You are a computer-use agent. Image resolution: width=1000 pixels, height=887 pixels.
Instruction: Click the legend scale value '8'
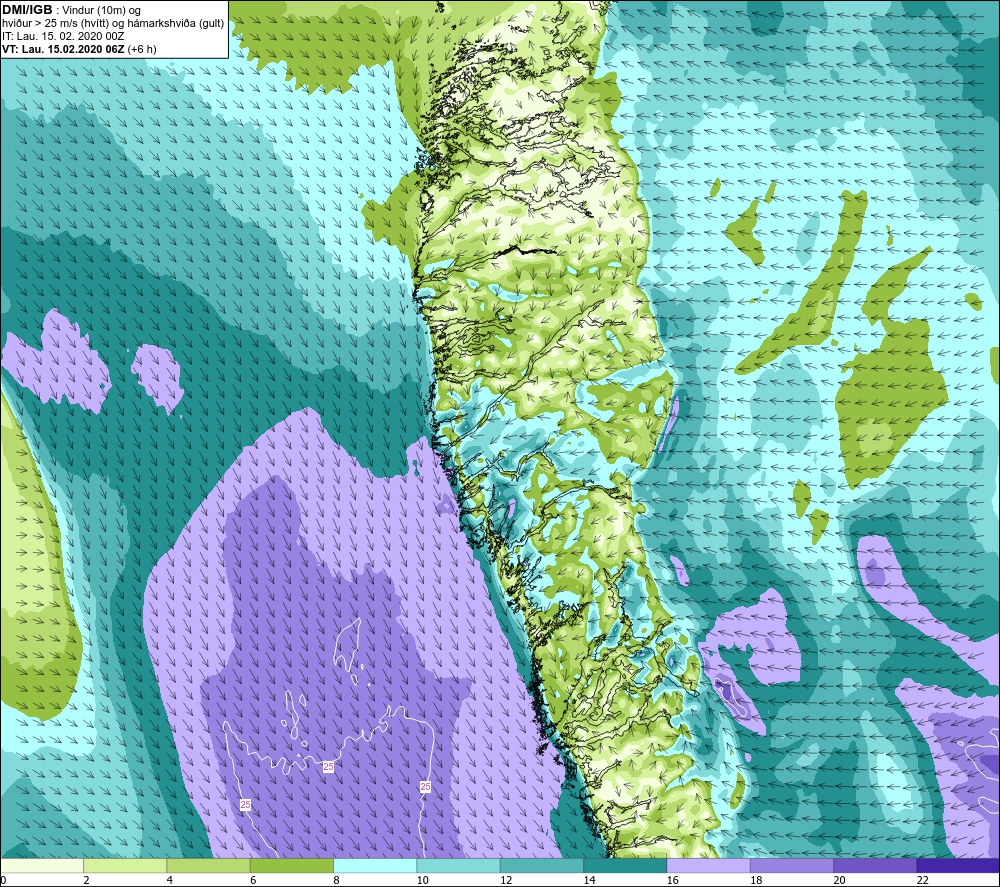click(x=336, y=880)
